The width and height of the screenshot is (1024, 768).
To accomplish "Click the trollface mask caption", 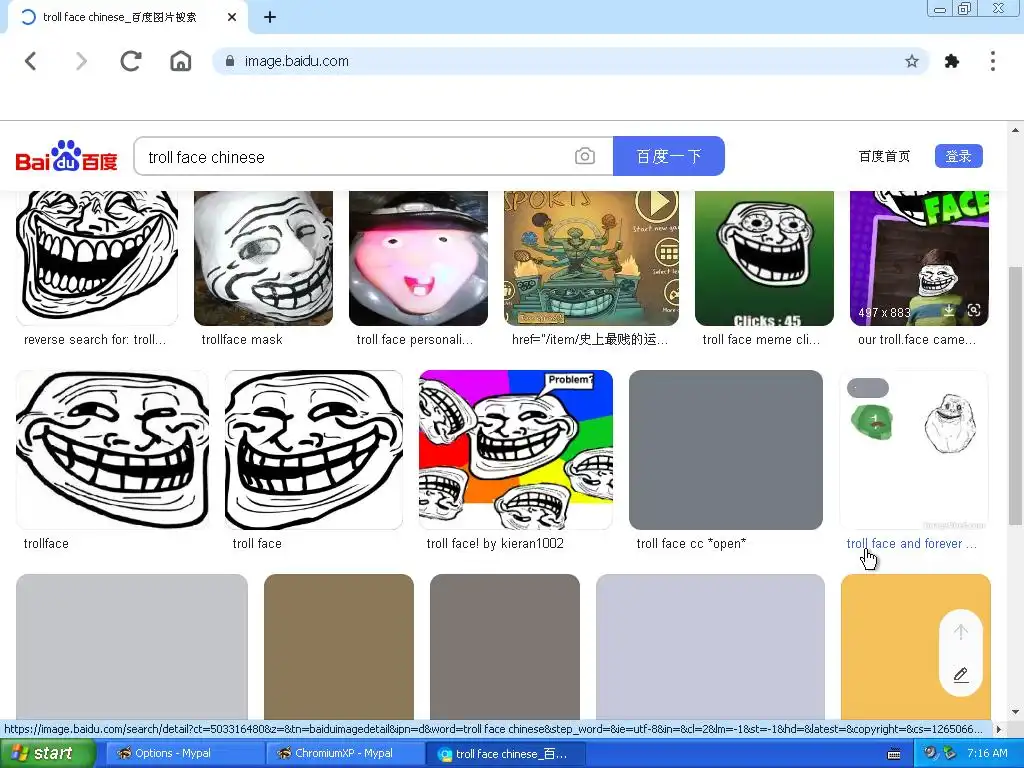I will click(242, 340).
